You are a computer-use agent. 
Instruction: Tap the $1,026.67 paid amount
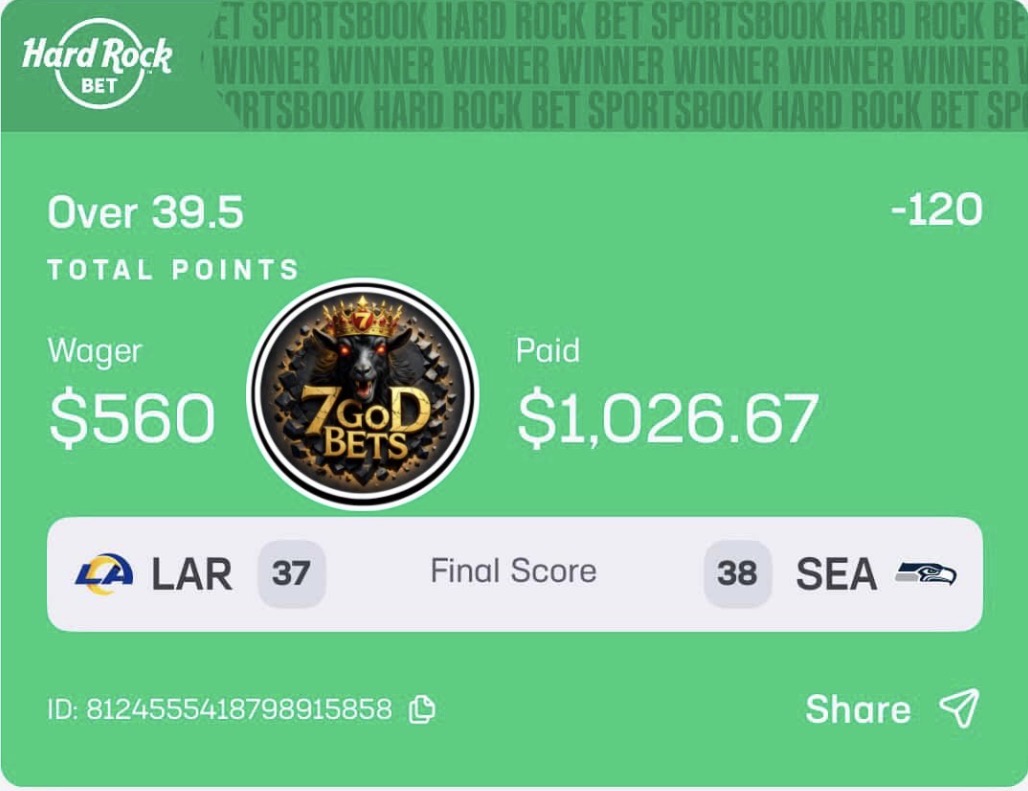(667, 418)
